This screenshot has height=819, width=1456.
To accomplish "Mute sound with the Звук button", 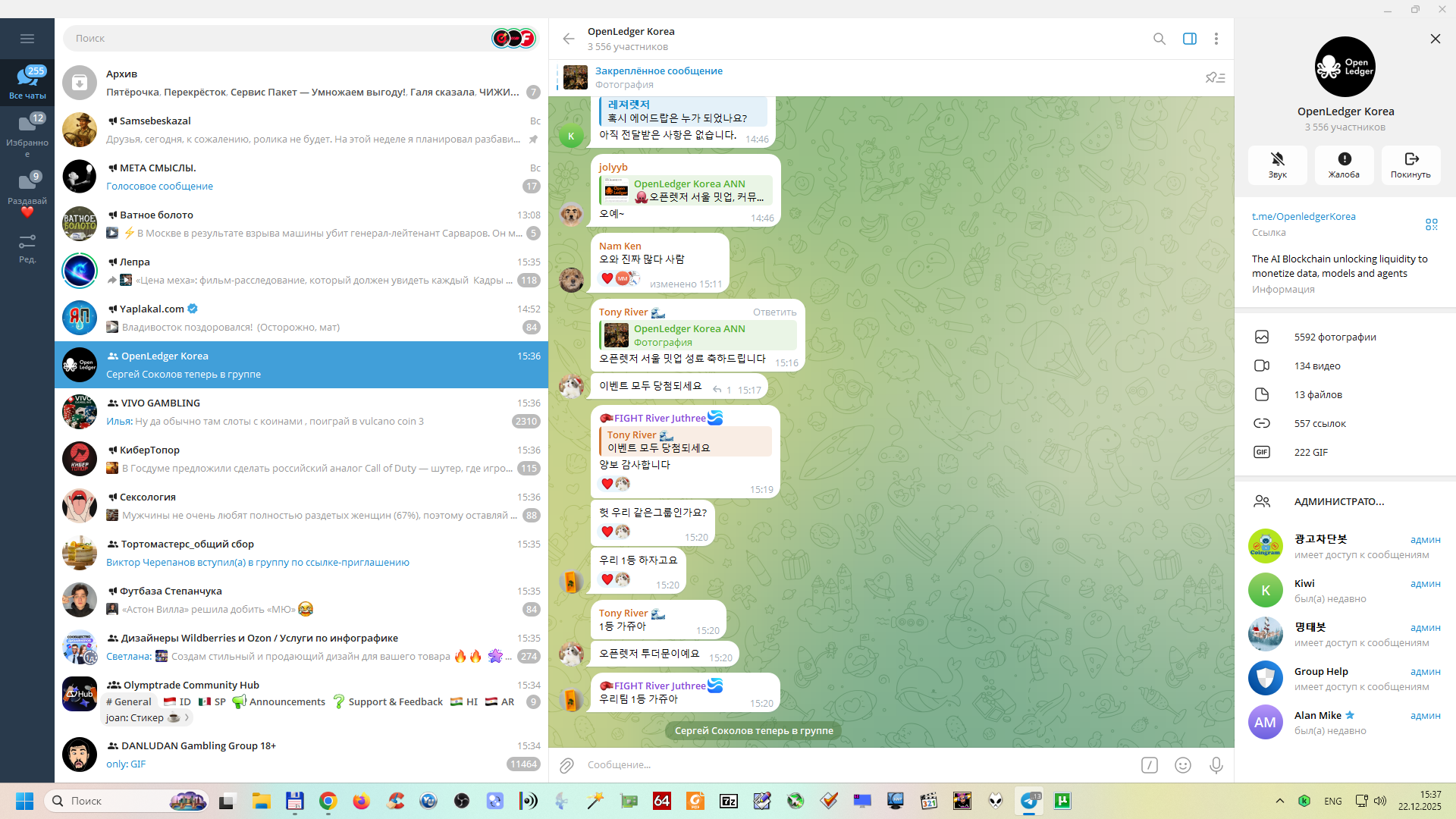I will [1277, 165].
